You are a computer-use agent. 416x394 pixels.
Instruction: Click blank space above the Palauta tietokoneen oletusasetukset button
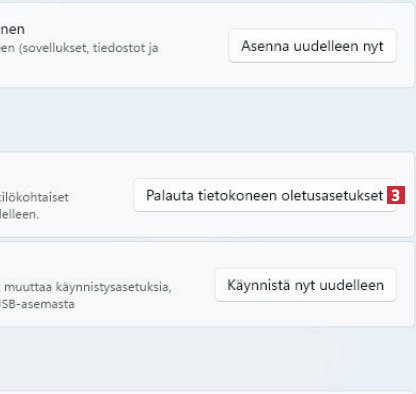(x=265, y=166)
